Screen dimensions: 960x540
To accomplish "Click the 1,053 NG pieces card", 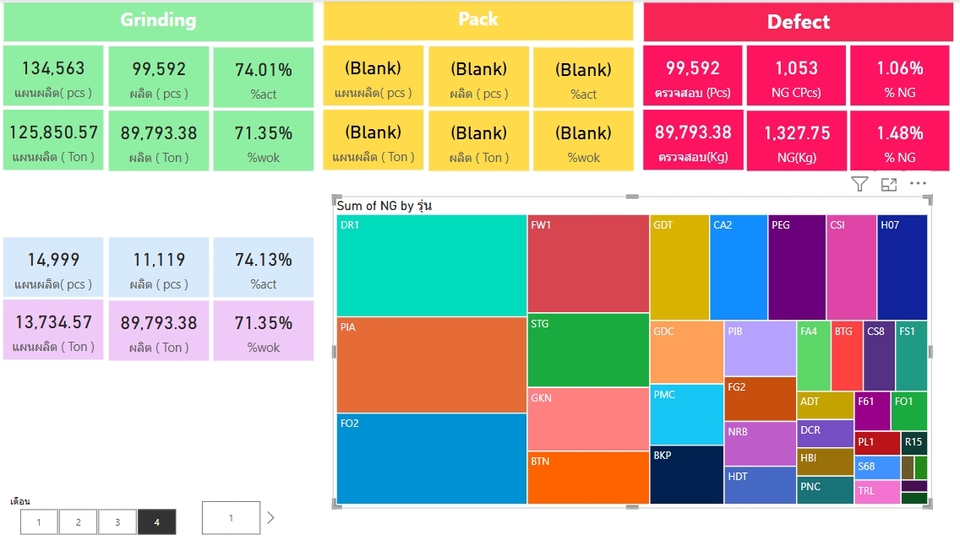I will click(797, 76).
